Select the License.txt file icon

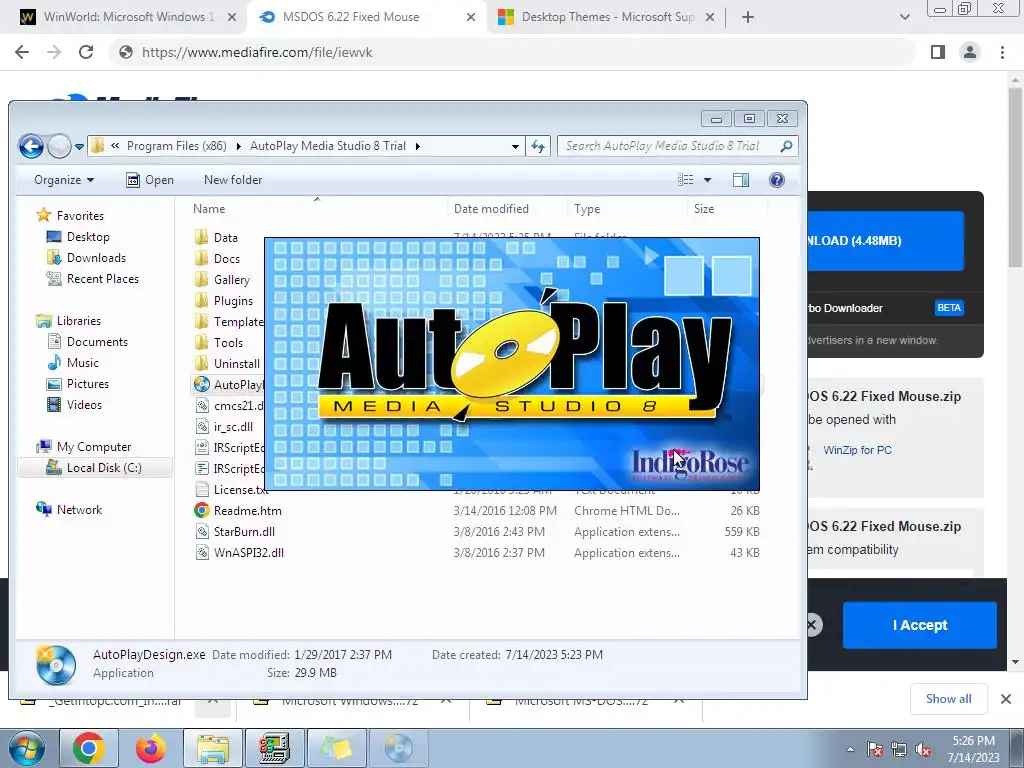click(x=202, y=489)
